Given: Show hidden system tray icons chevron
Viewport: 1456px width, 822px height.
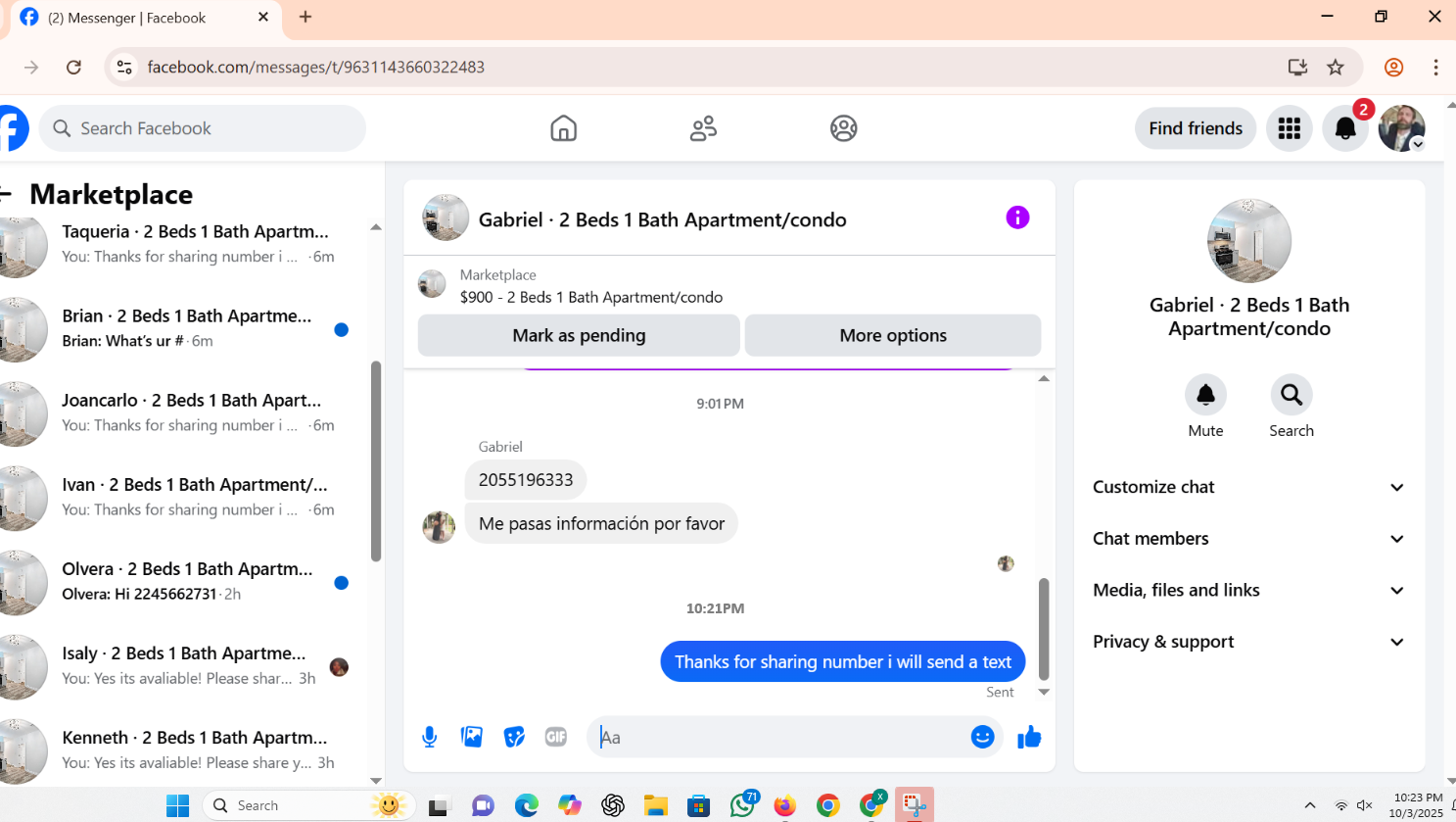Looking at the screenshot, I should [x=1310, y=805].
